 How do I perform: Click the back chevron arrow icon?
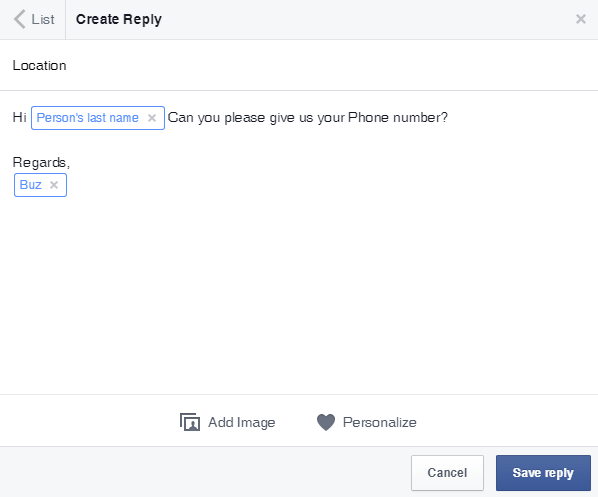19,19
